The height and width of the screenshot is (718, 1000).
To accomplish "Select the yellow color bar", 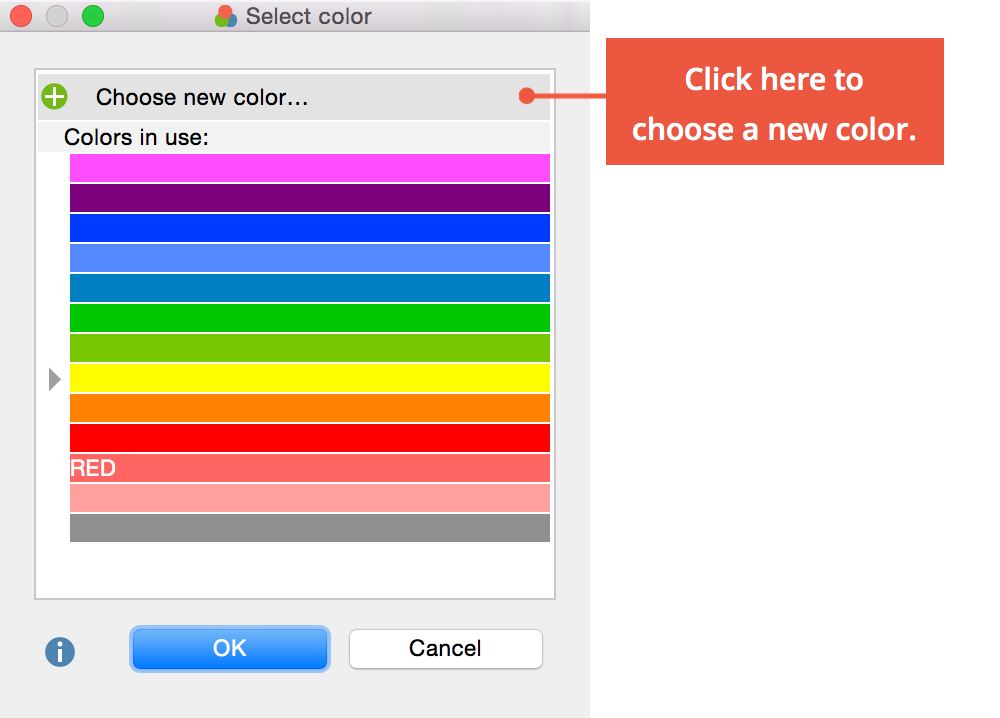I will (x=309, y=378).
